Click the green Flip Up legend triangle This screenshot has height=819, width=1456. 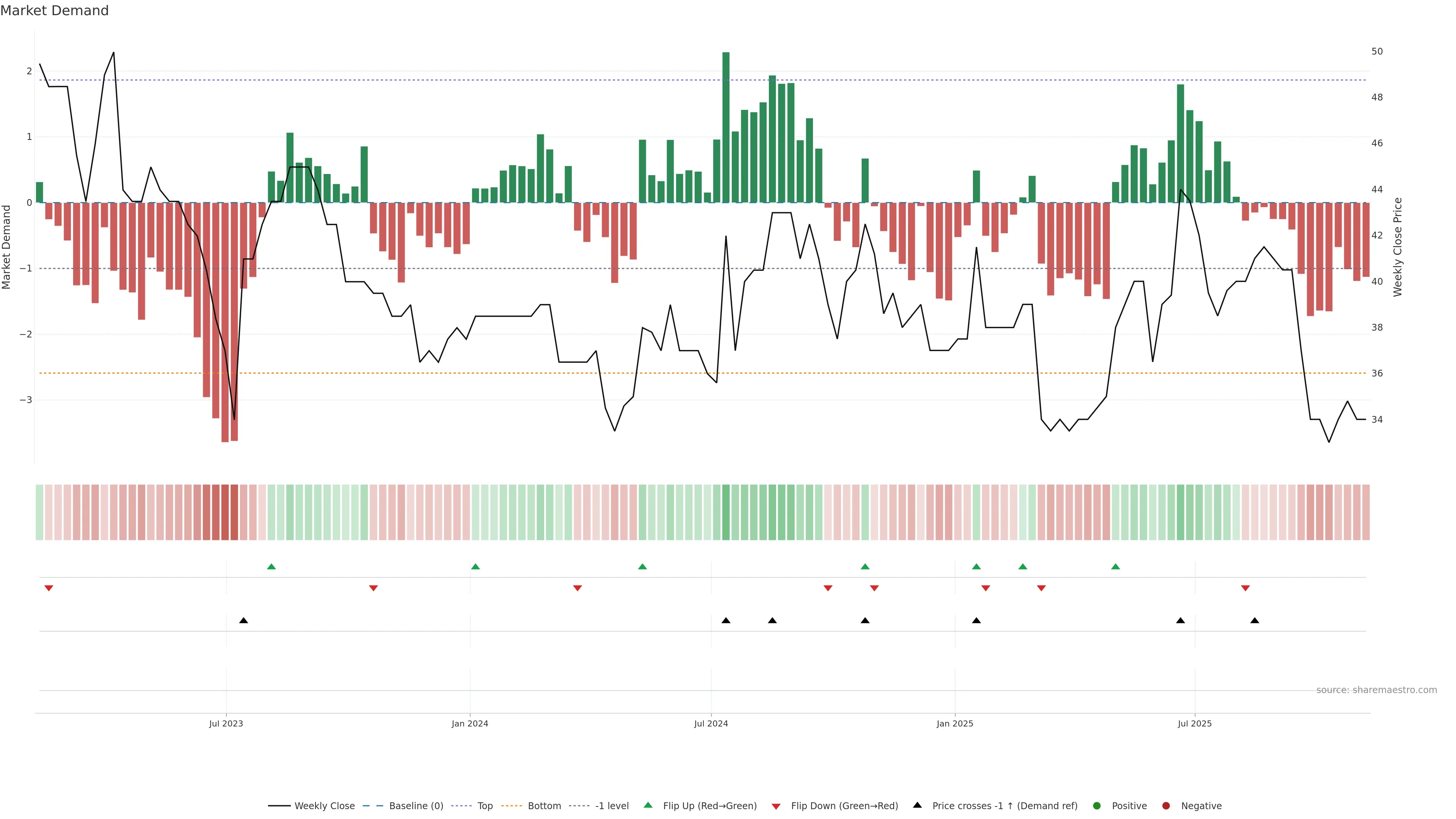pyautogui.click(x=648, y=805)
